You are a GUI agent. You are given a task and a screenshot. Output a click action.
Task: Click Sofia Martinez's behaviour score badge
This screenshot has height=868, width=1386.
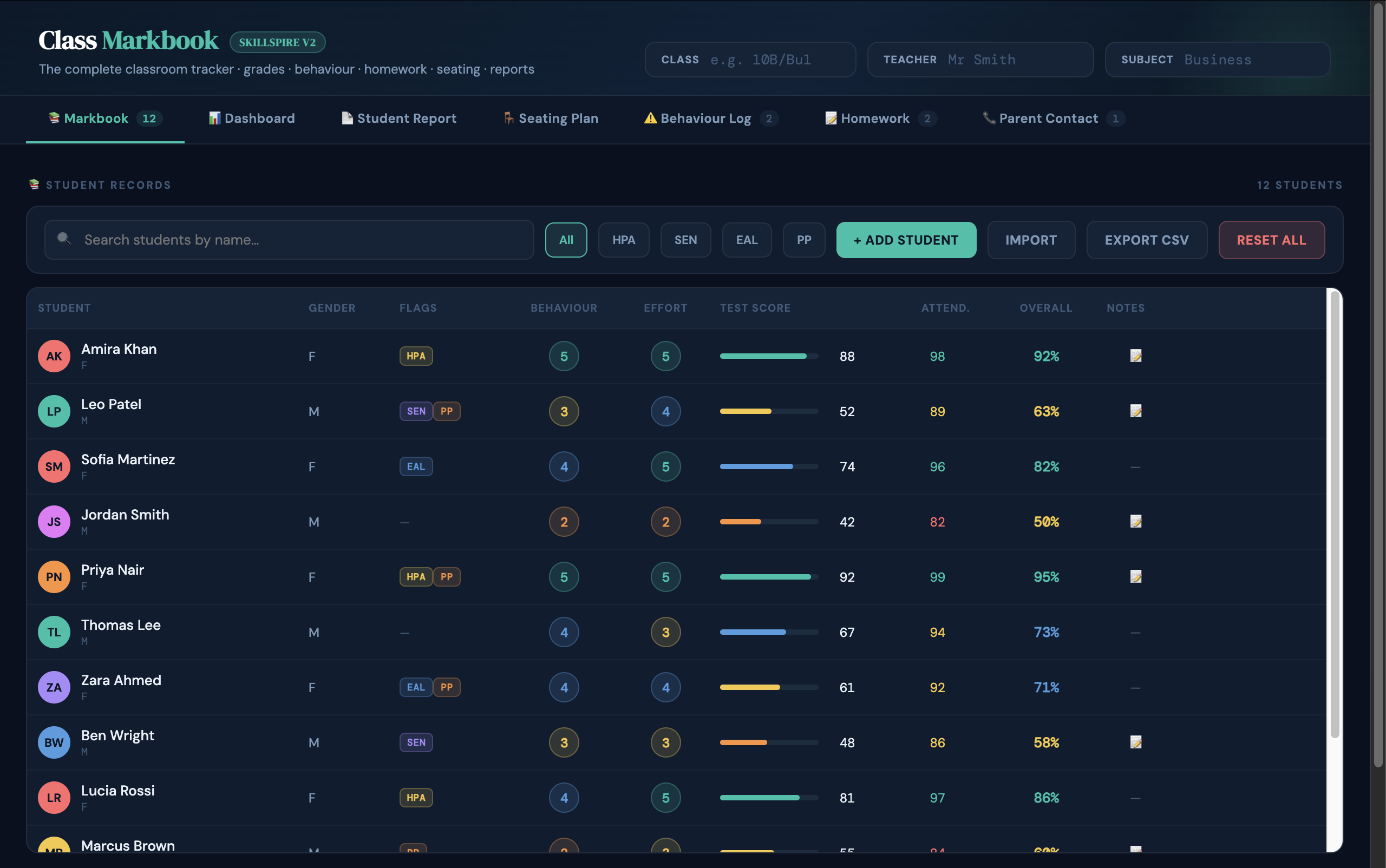coord(564,466)
